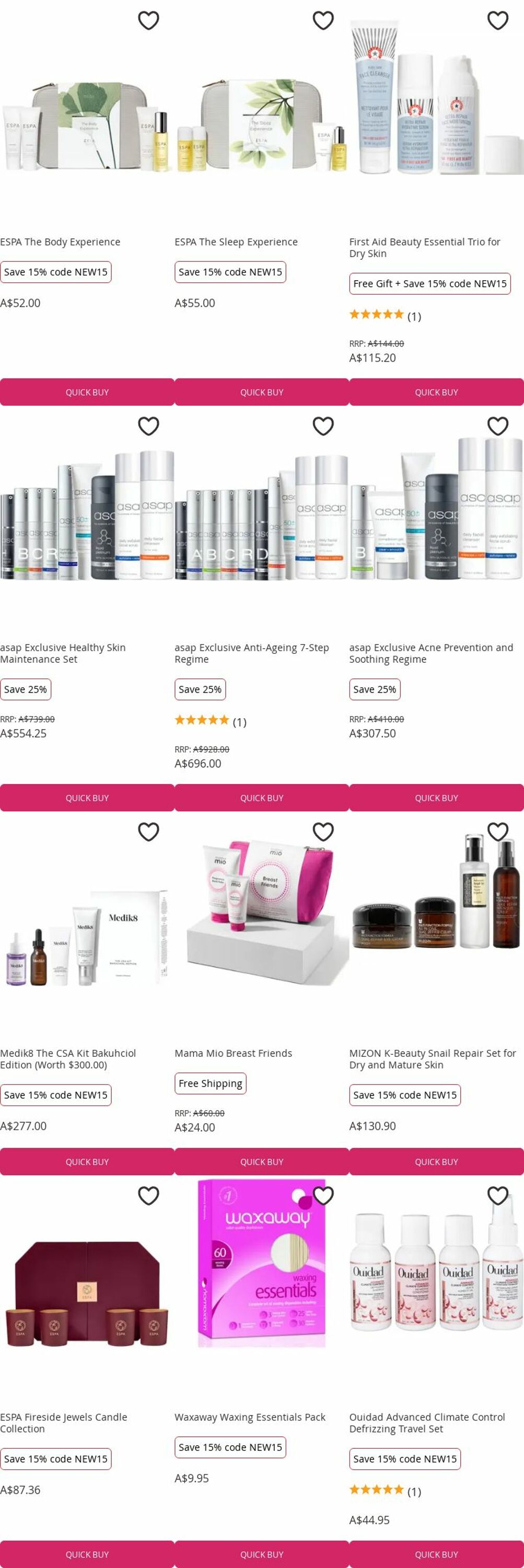Save asap Healthy Skin Maintenance Set to wishlist

coord(148,426)
